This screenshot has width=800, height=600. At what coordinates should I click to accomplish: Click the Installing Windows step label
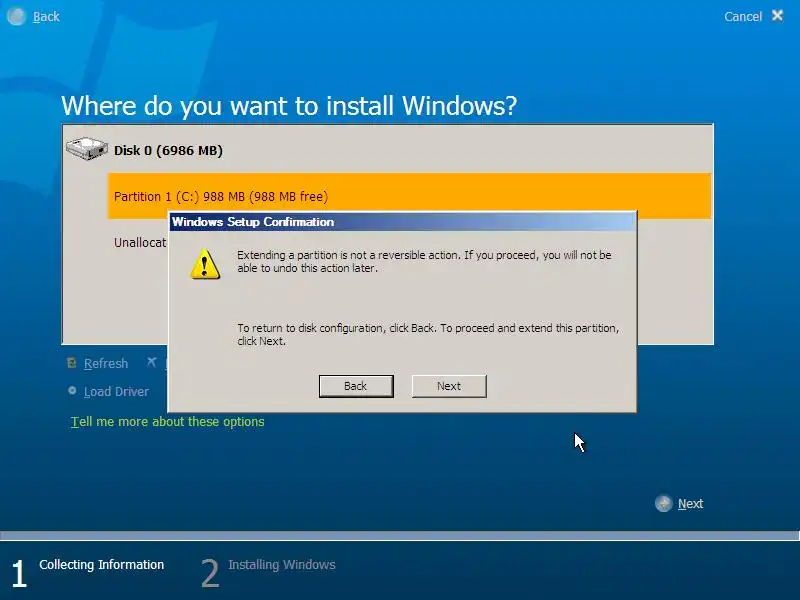pyautogui.click(x=282, y=564)
